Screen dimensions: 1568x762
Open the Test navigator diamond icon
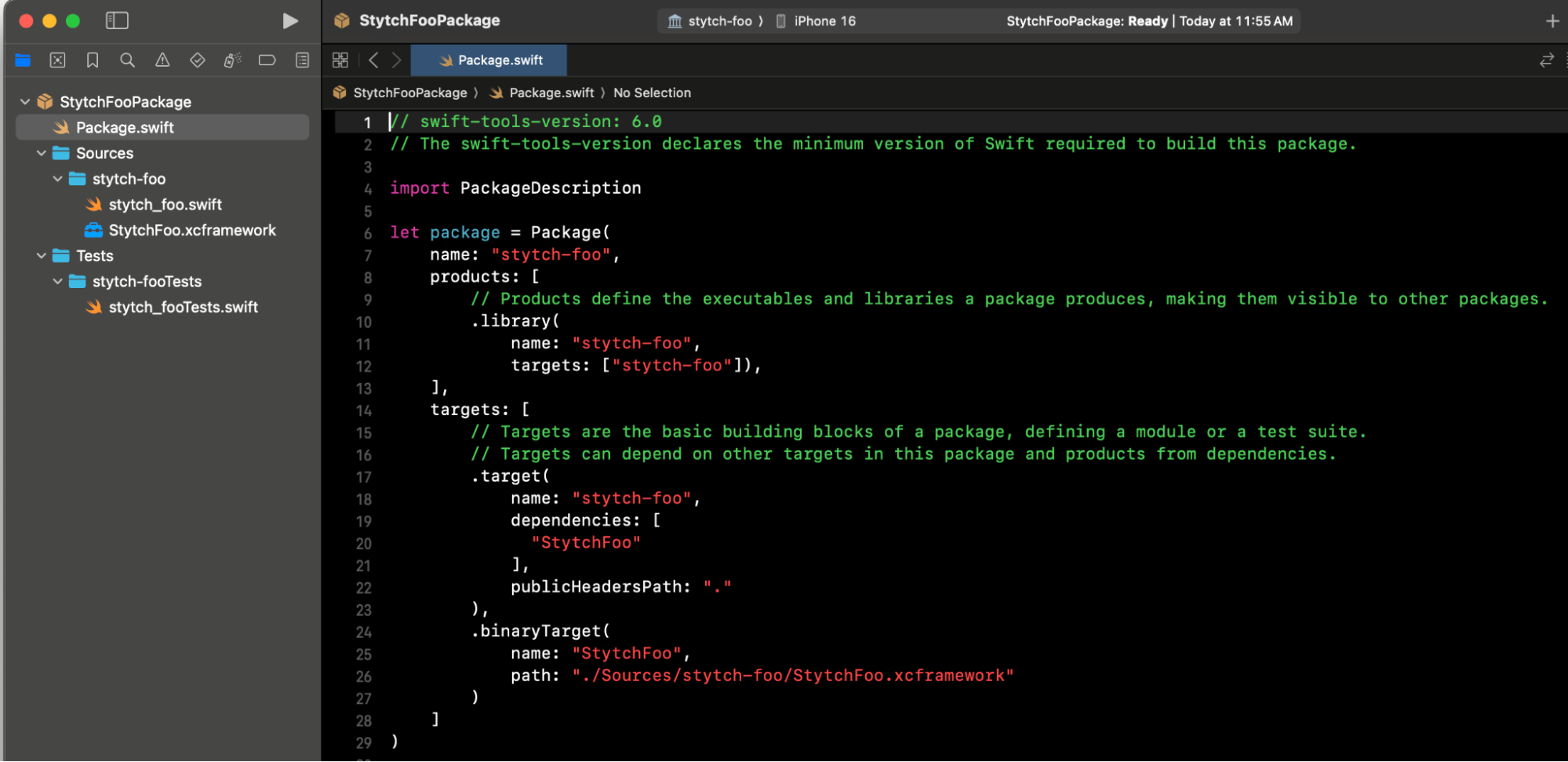tap(197, 60)
